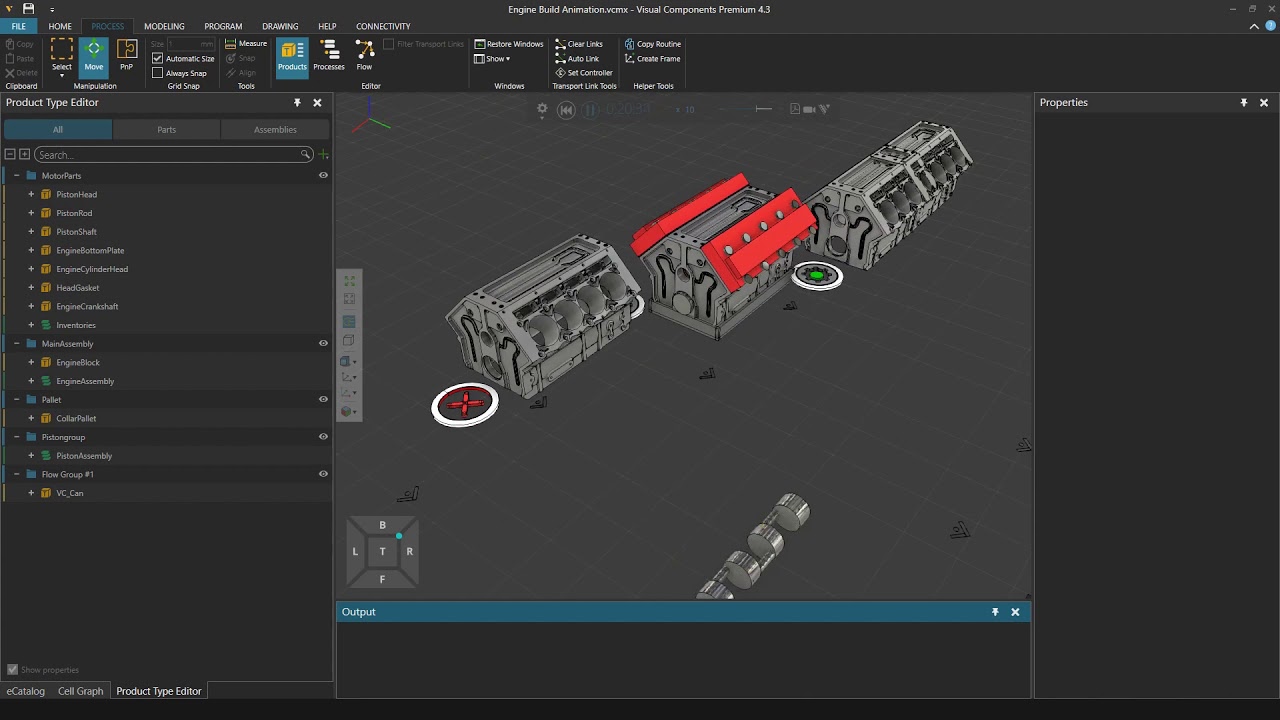Click Clear Links tool
Screen dimensions: 1280x720
point(579,44)
